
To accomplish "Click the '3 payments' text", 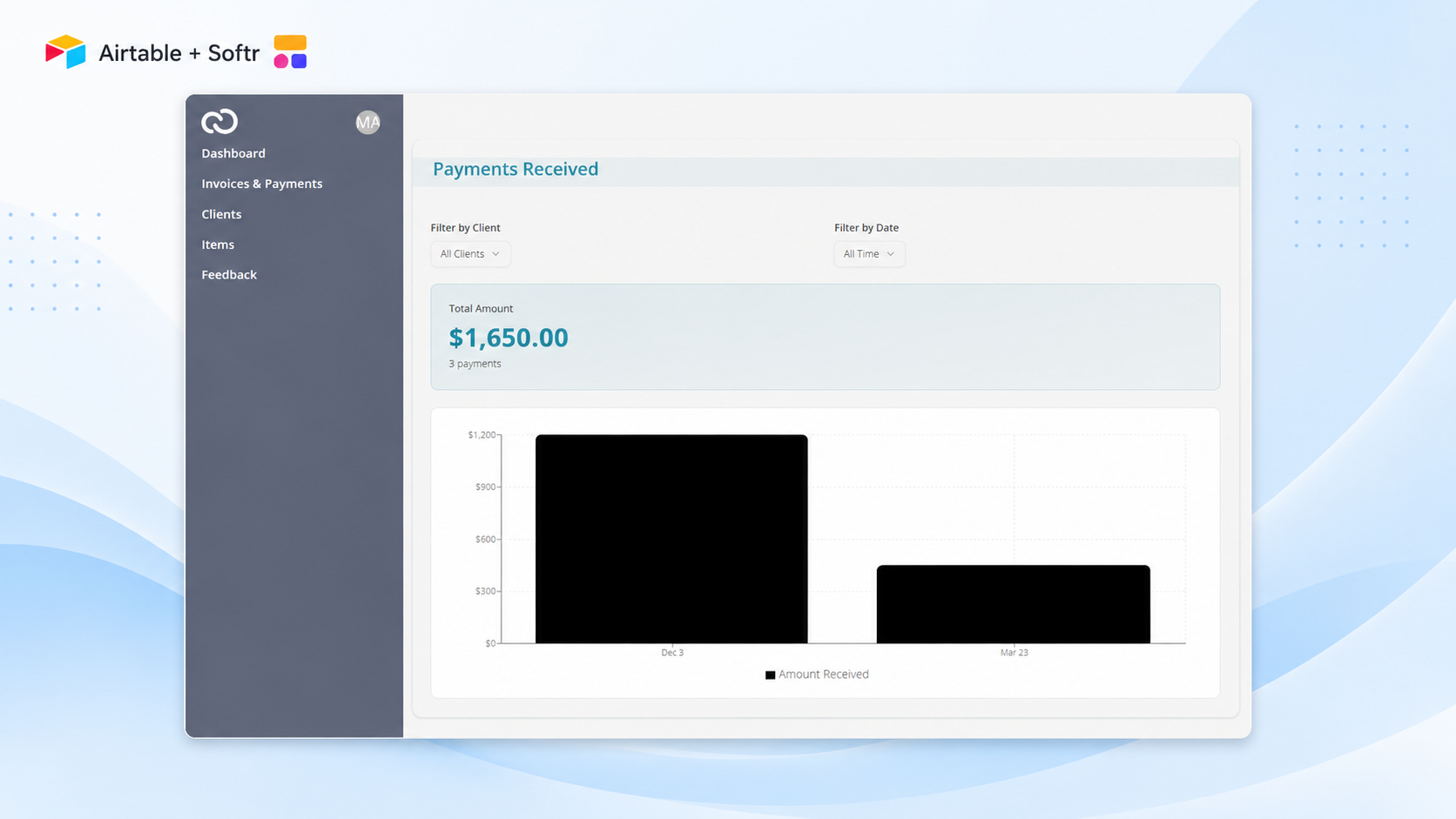I will click(x=475, y=364).
